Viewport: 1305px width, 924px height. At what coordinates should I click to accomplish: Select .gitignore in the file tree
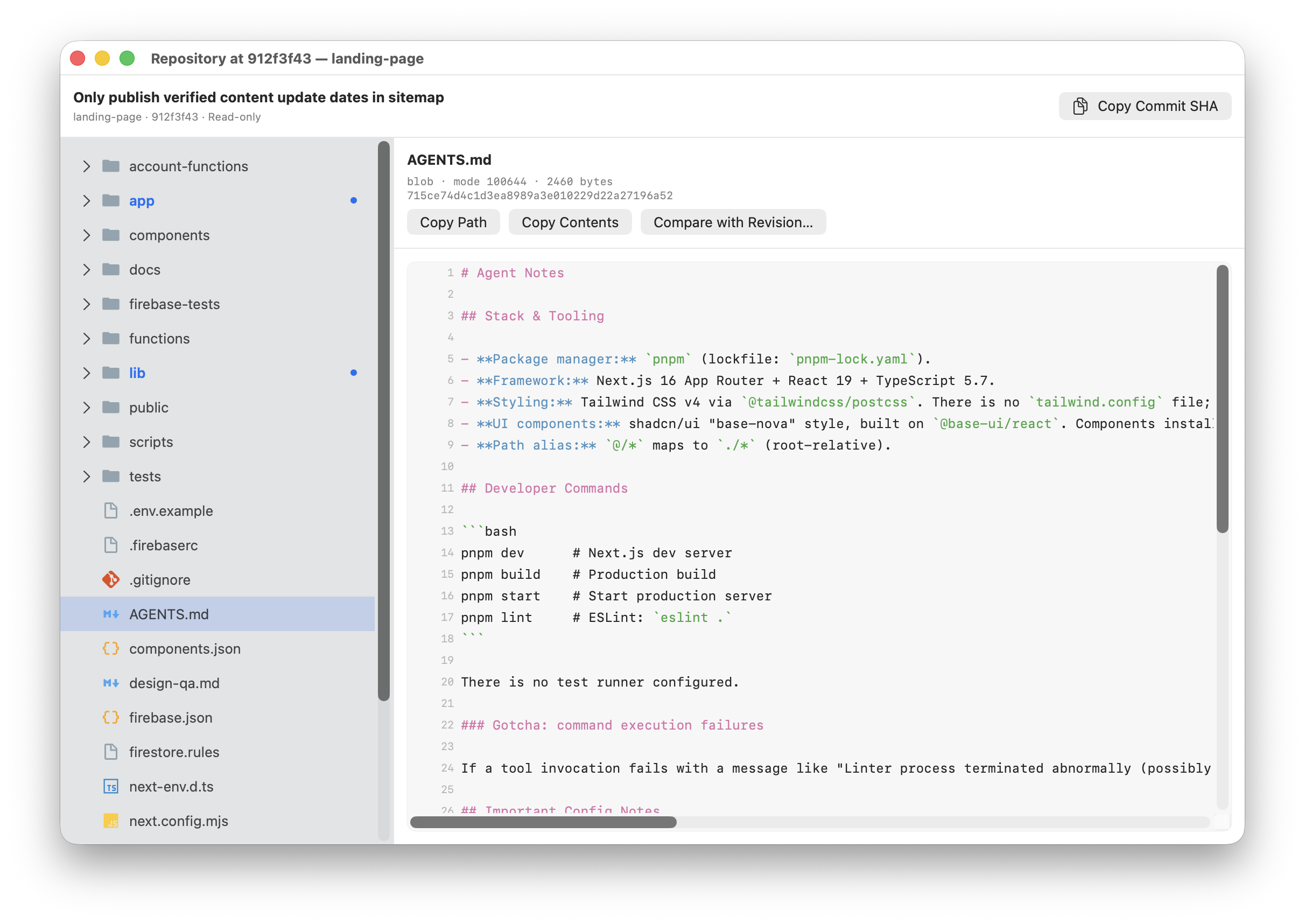coord(218,579)
